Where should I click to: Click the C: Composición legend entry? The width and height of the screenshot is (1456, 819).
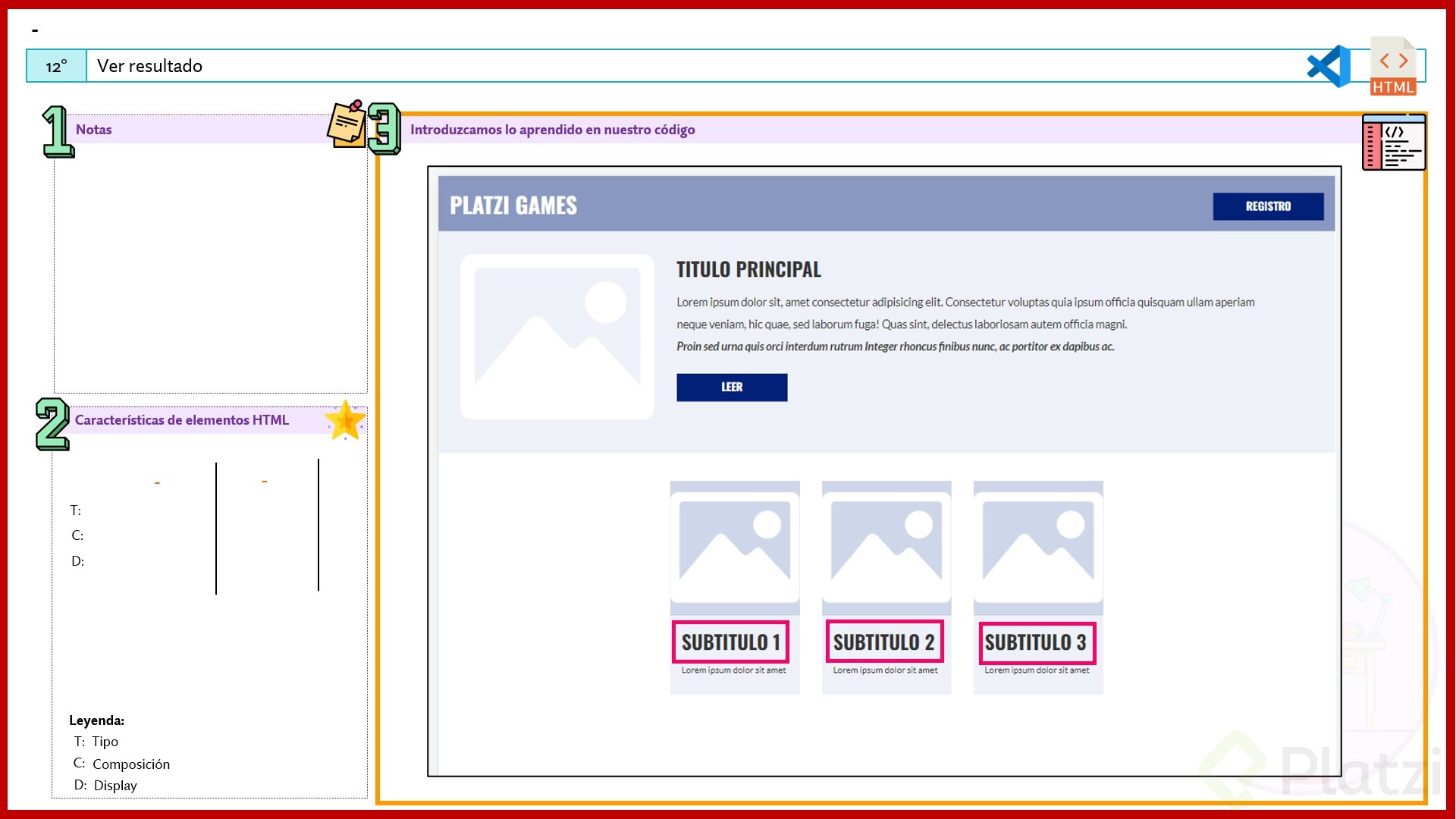(x=121, y=764)
